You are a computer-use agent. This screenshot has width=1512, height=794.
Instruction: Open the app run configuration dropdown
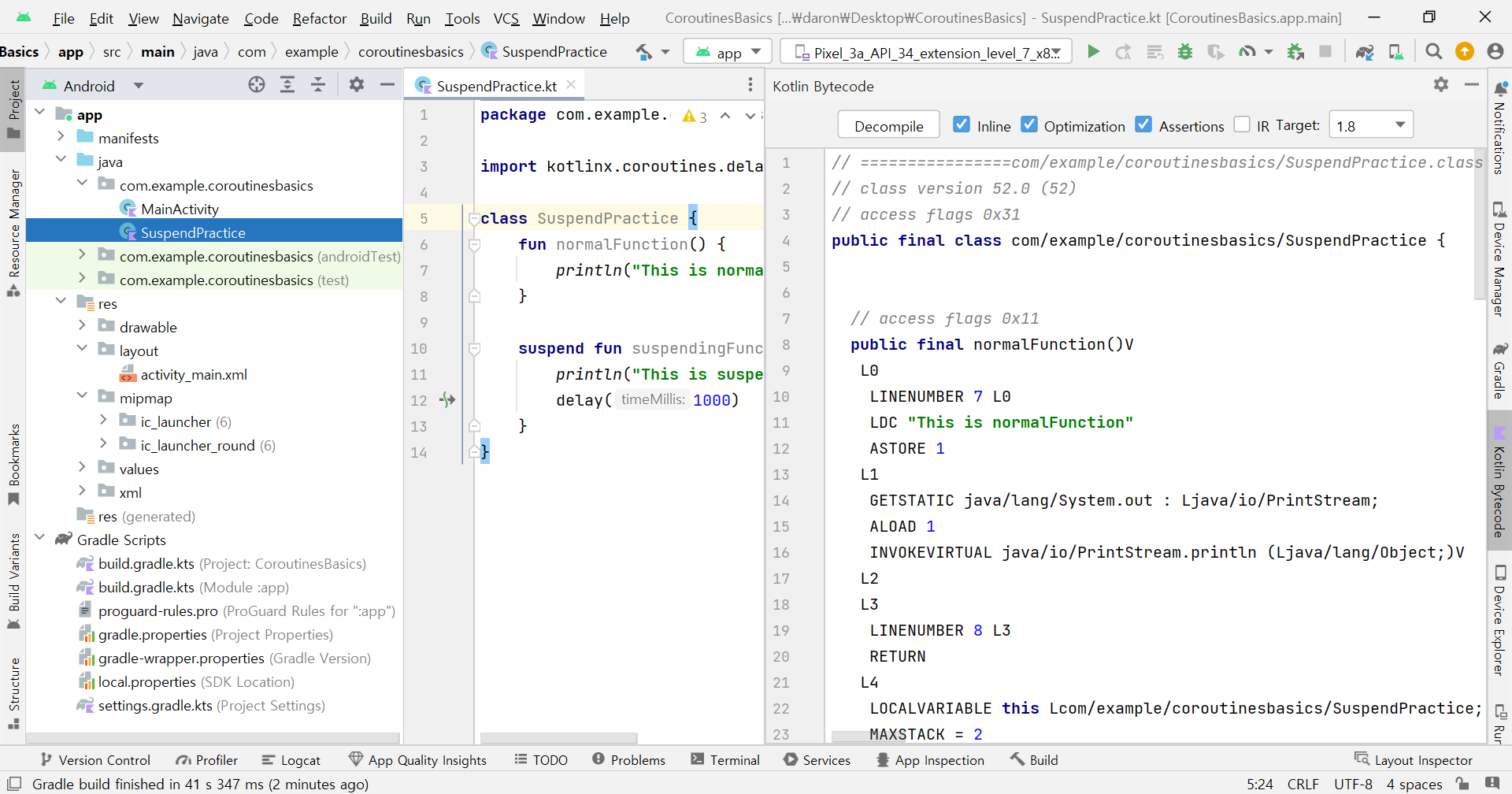[727, 52]
